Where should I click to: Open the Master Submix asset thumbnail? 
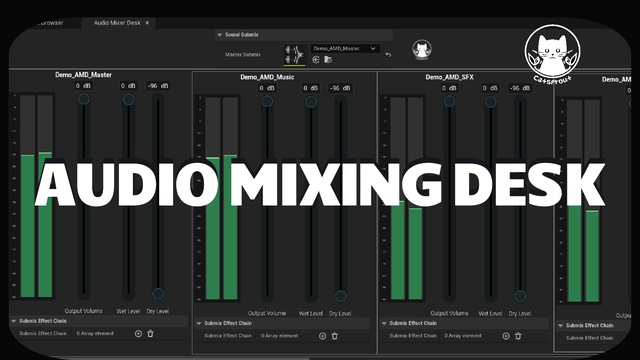[295, 54]
